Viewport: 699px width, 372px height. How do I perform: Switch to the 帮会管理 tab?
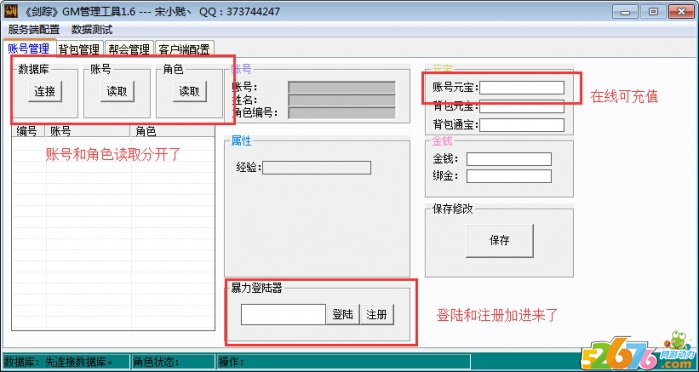click(130, 49)
